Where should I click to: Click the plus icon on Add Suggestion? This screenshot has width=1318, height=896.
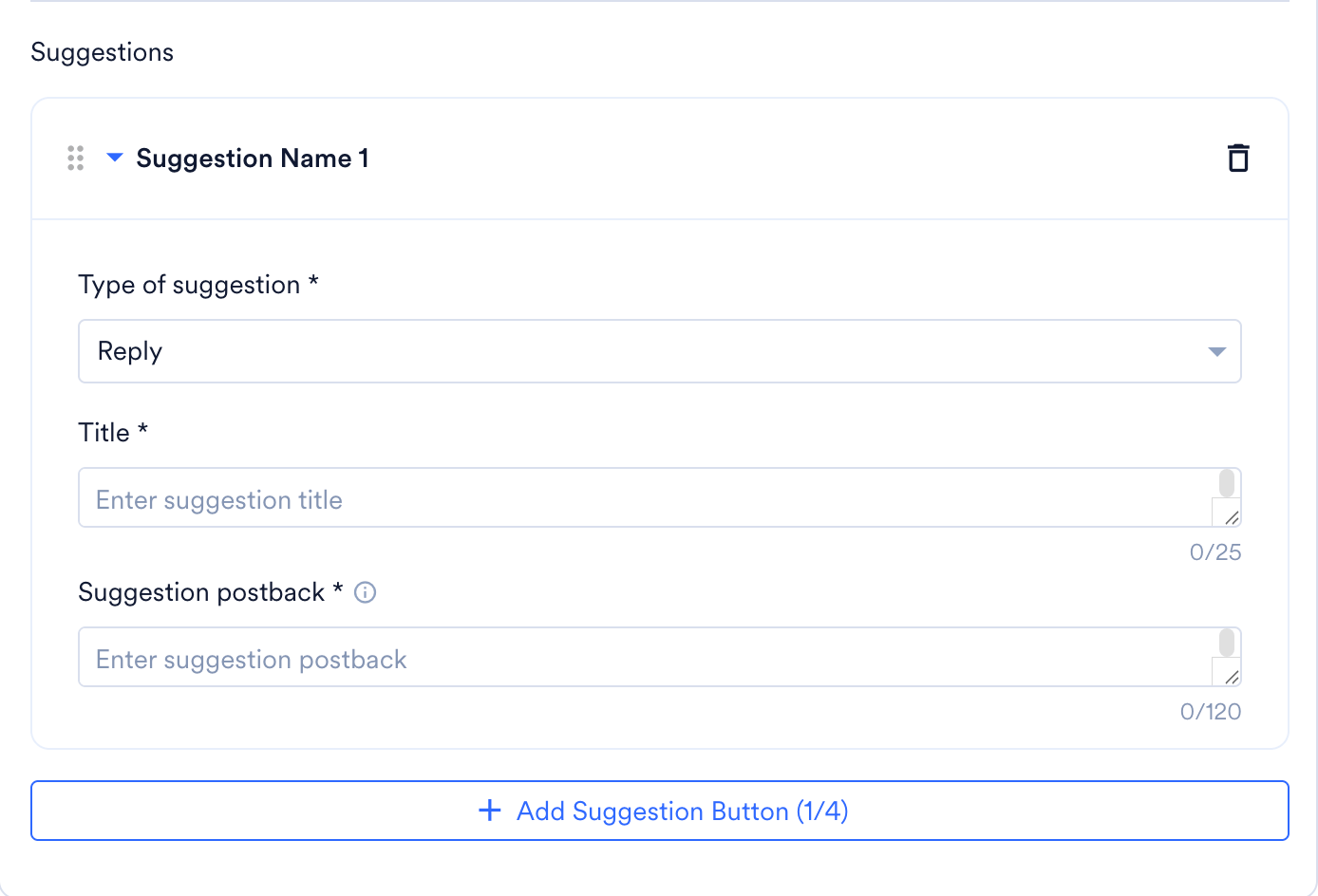(490, 811)
